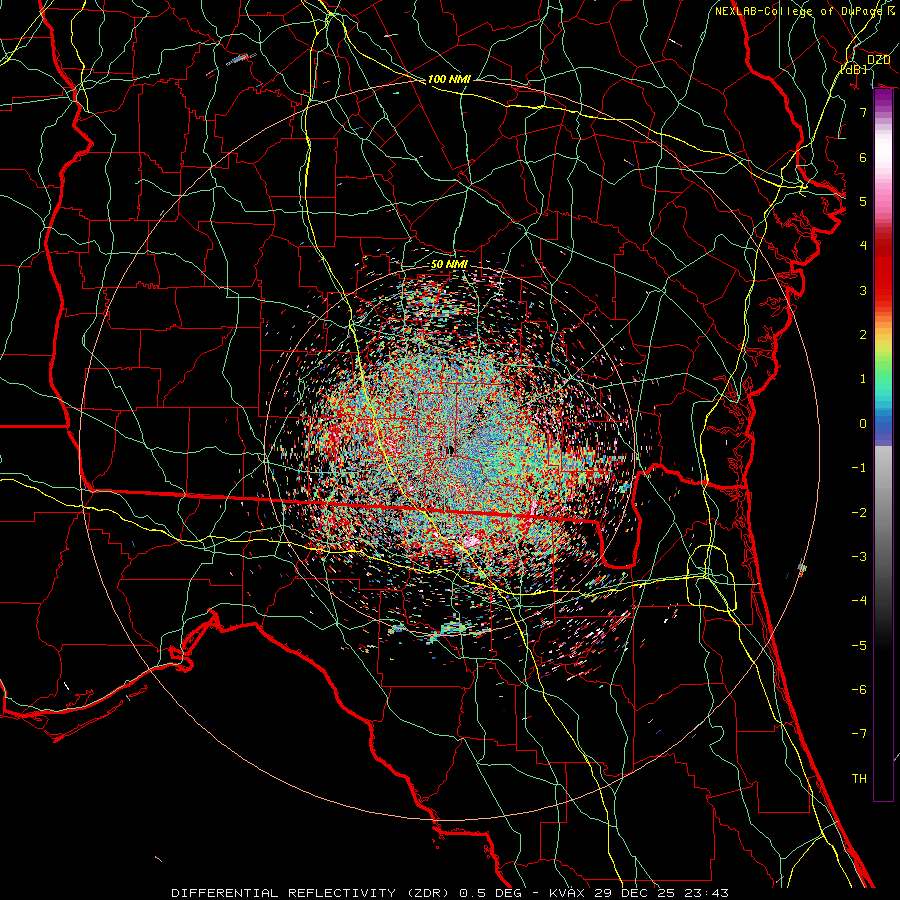
Task: Click the 1 value on color scale
Action: (863, 379)
